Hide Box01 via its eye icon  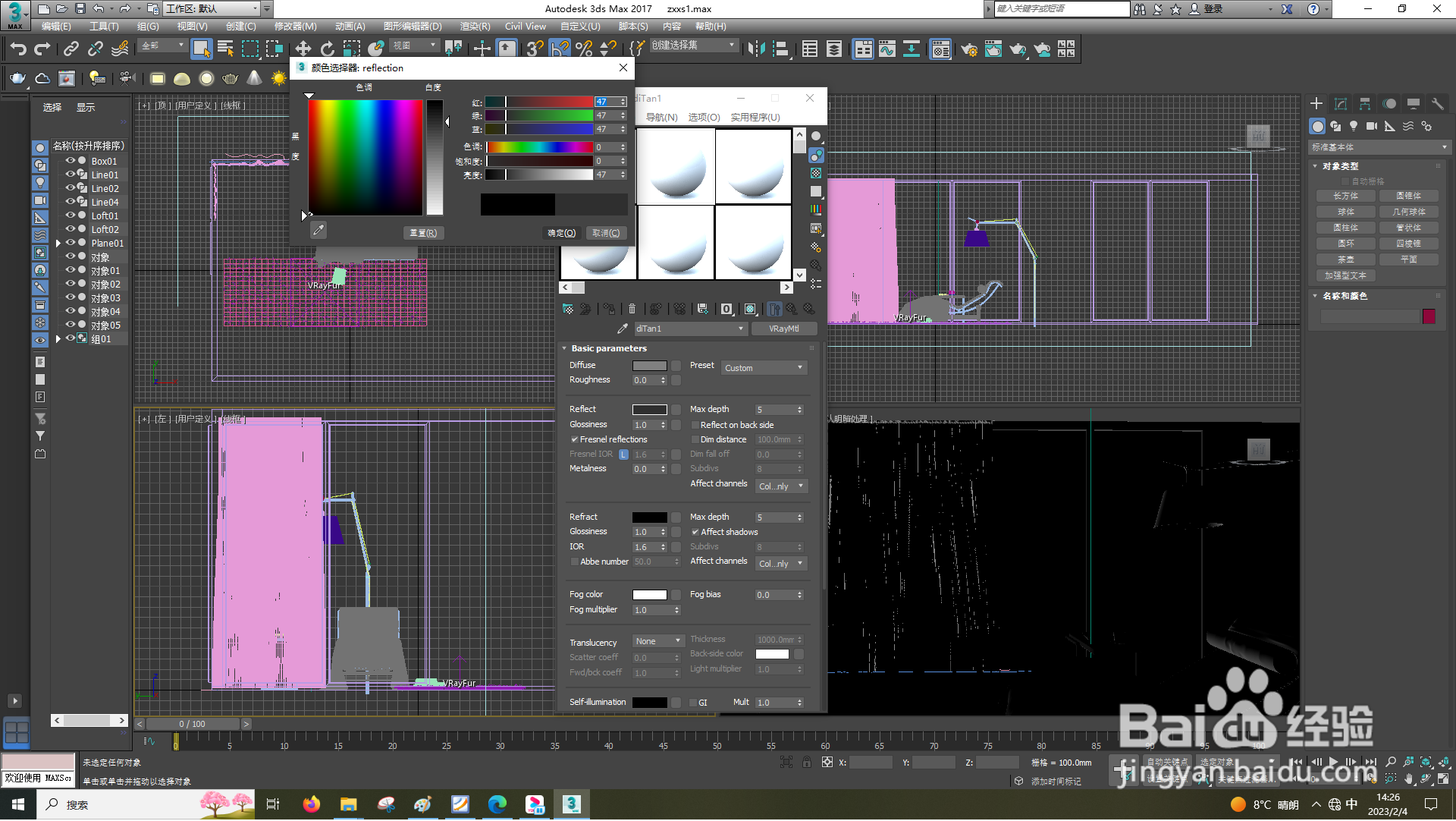(71, 161)
